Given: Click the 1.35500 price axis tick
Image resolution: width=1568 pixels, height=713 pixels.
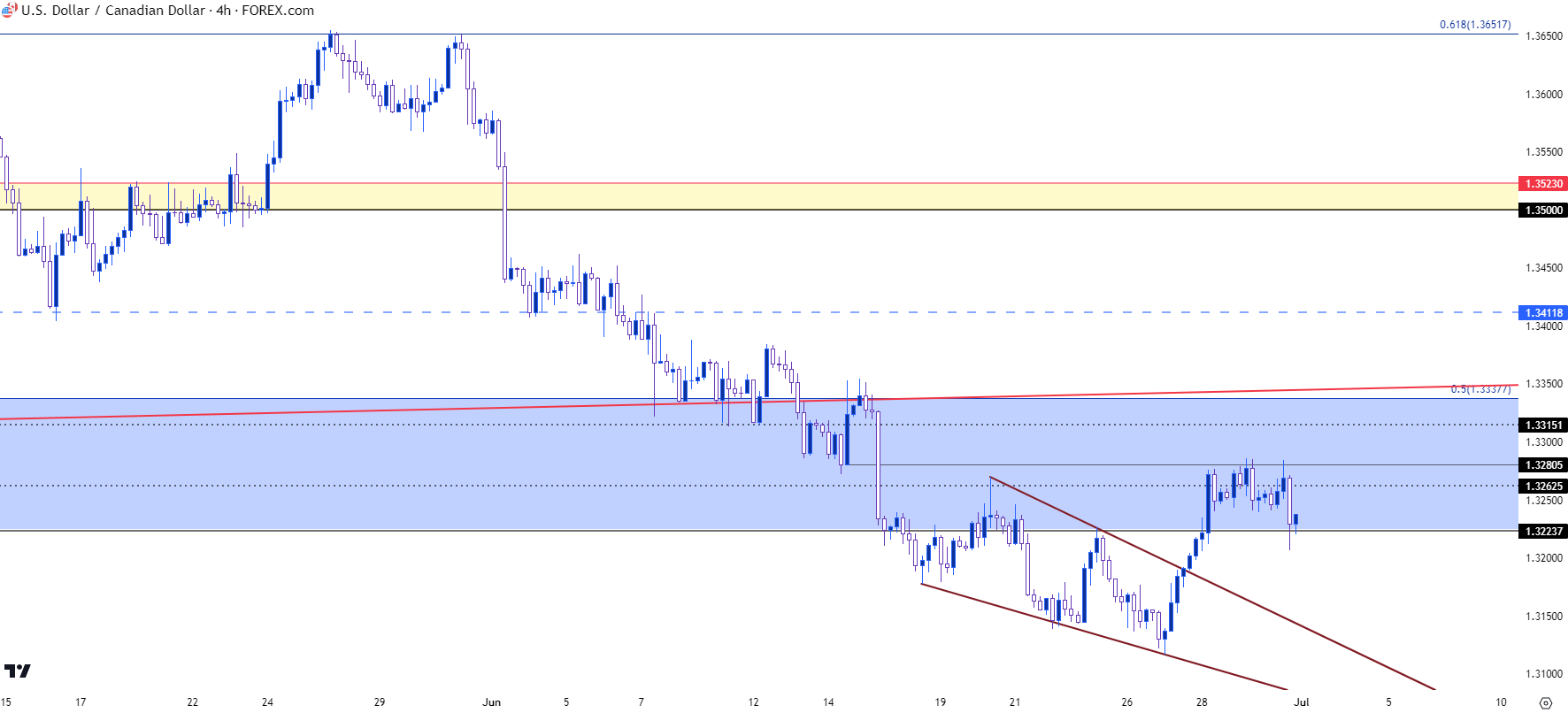Looking at the screenshot, I should 1544,152.
